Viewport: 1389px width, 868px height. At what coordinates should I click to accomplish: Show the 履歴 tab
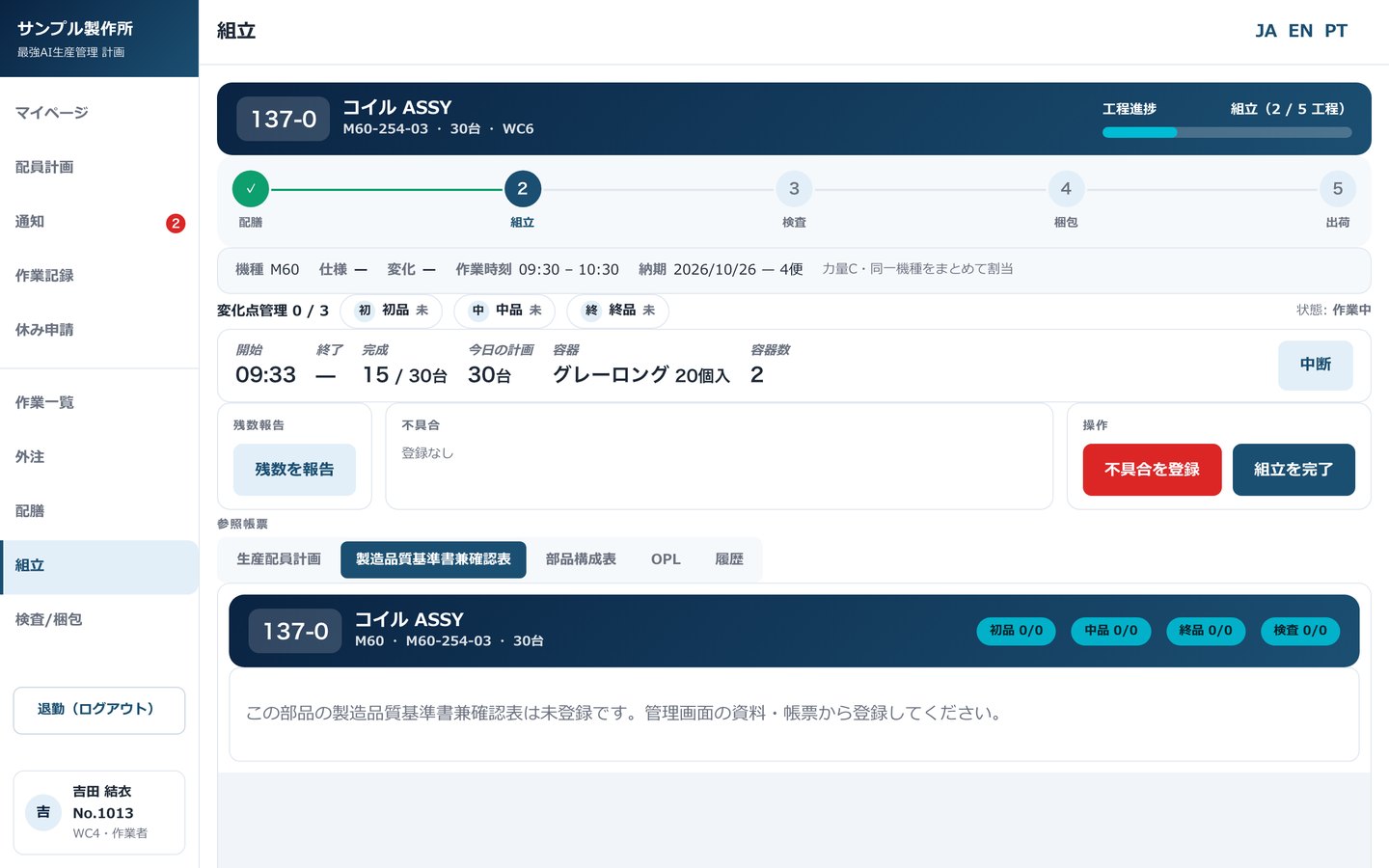729,559
